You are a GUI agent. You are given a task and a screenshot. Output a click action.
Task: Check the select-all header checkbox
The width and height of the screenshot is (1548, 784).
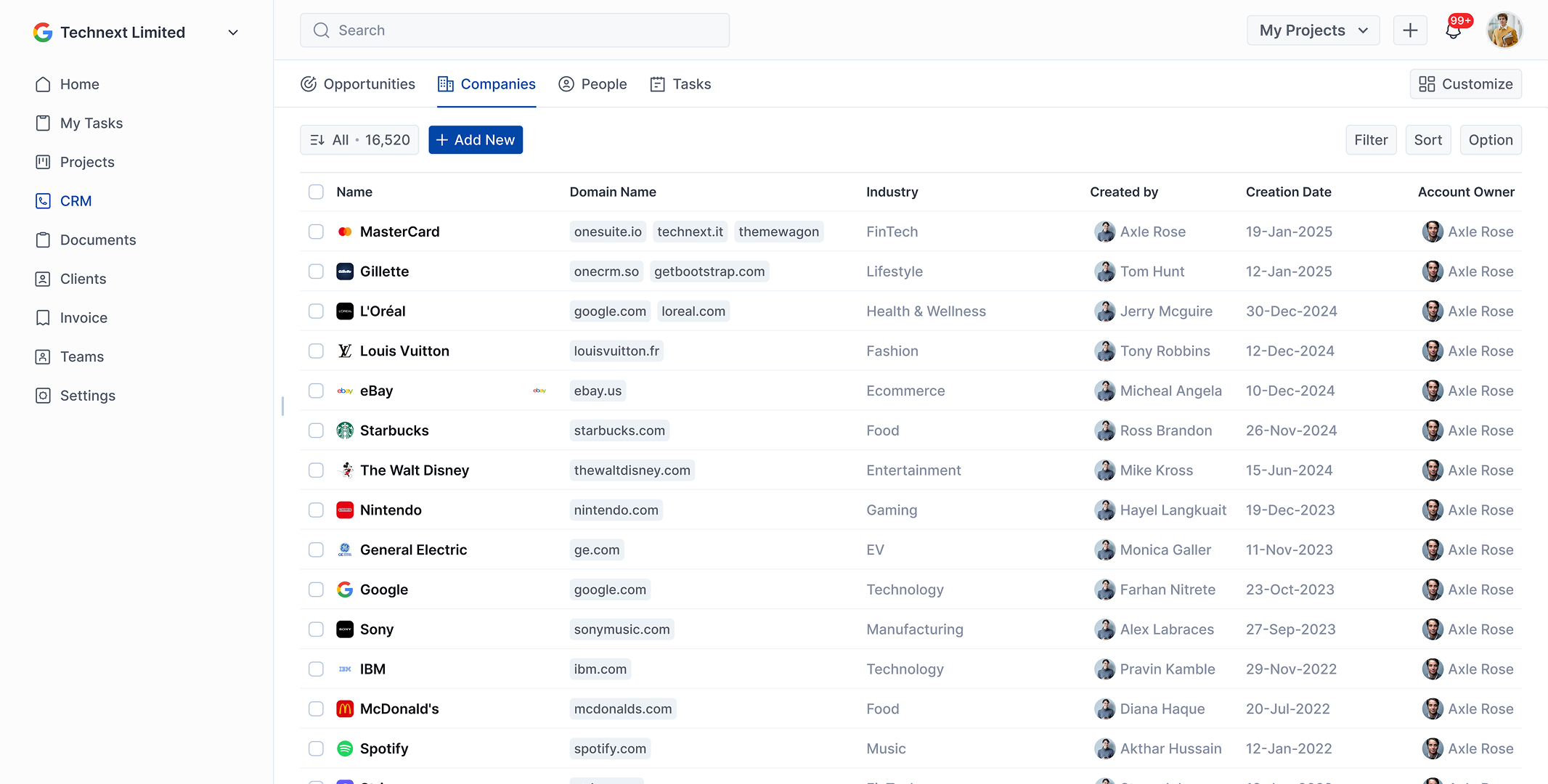pyautogui.click(x=316, y=192)
